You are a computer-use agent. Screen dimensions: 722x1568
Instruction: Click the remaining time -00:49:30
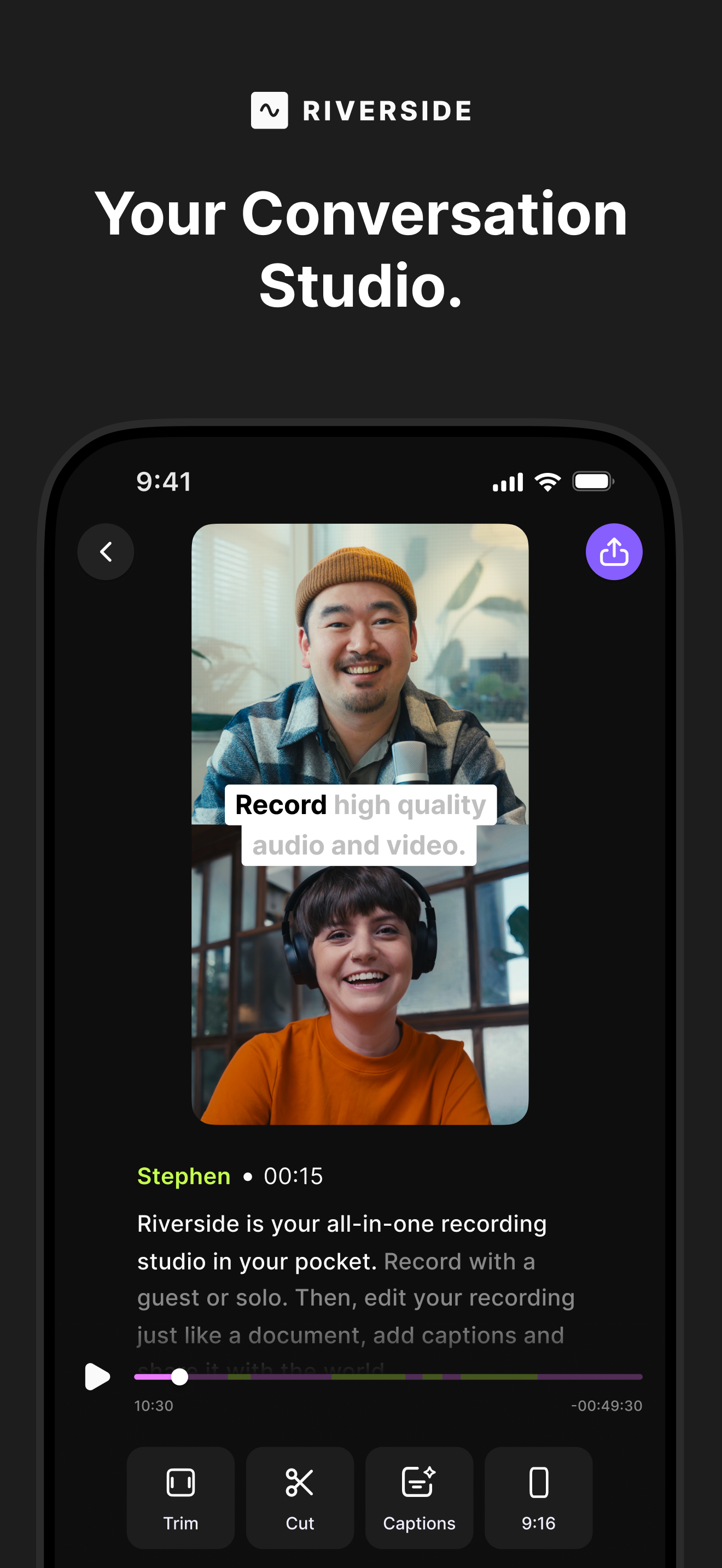607,1406
